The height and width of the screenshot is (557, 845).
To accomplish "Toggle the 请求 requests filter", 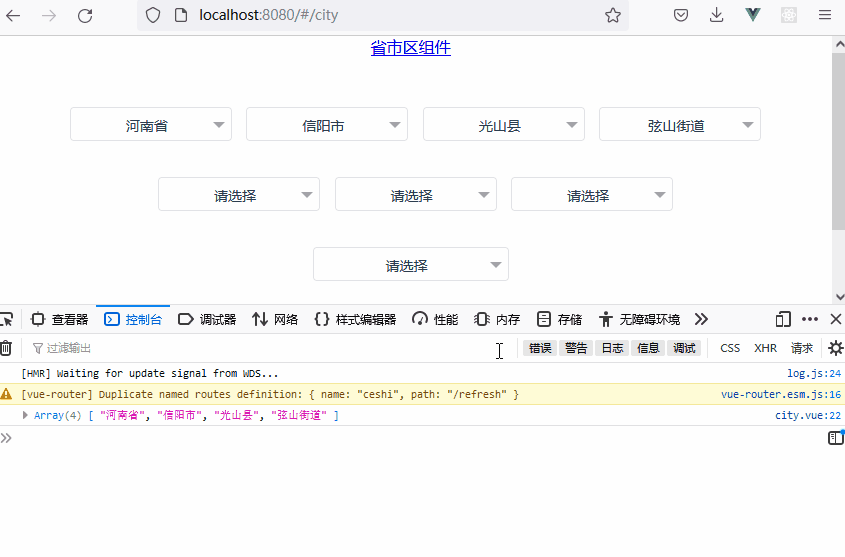I will (x=801, y=348).
